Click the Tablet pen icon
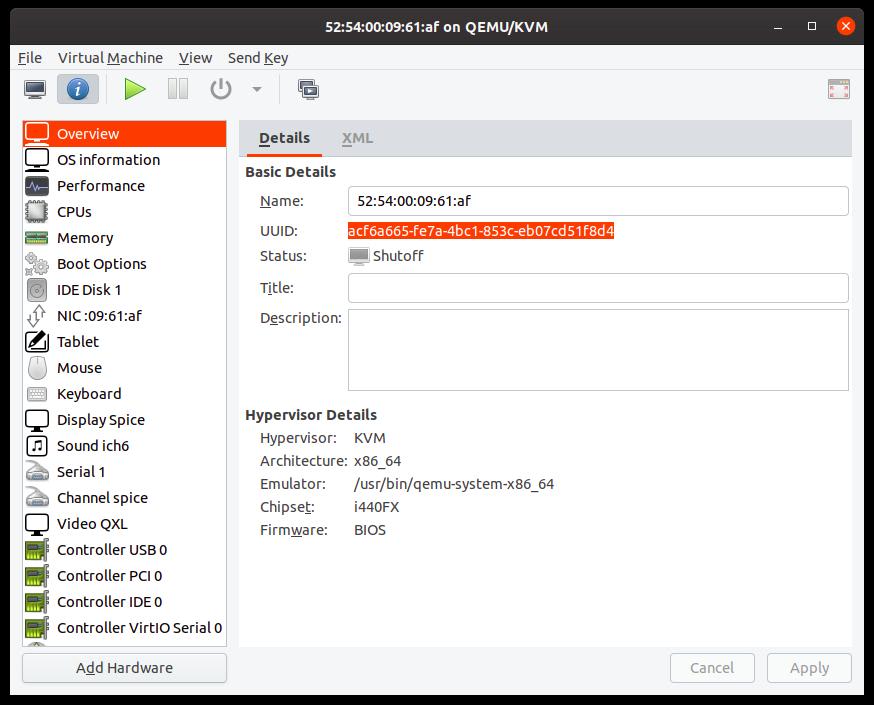 pos(37,342)
